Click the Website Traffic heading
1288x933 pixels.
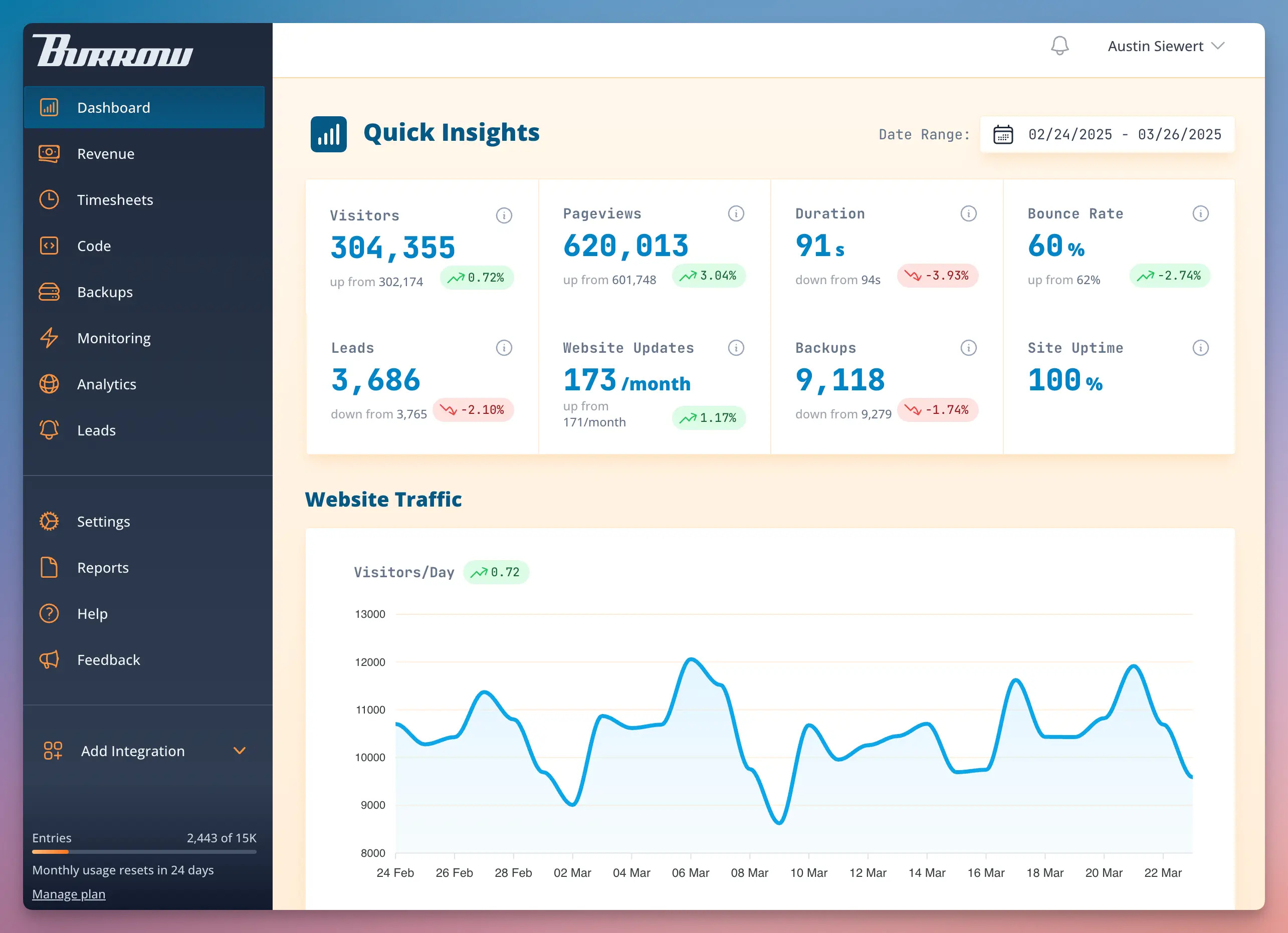pos(383,499)
